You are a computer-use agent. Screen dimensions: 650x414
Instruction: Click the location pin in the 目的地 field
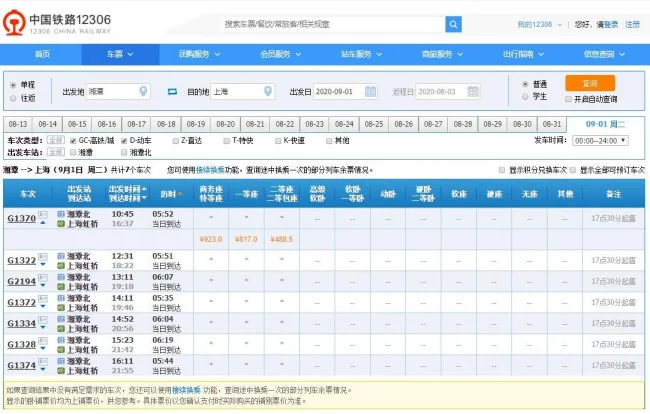coord(268,91)
